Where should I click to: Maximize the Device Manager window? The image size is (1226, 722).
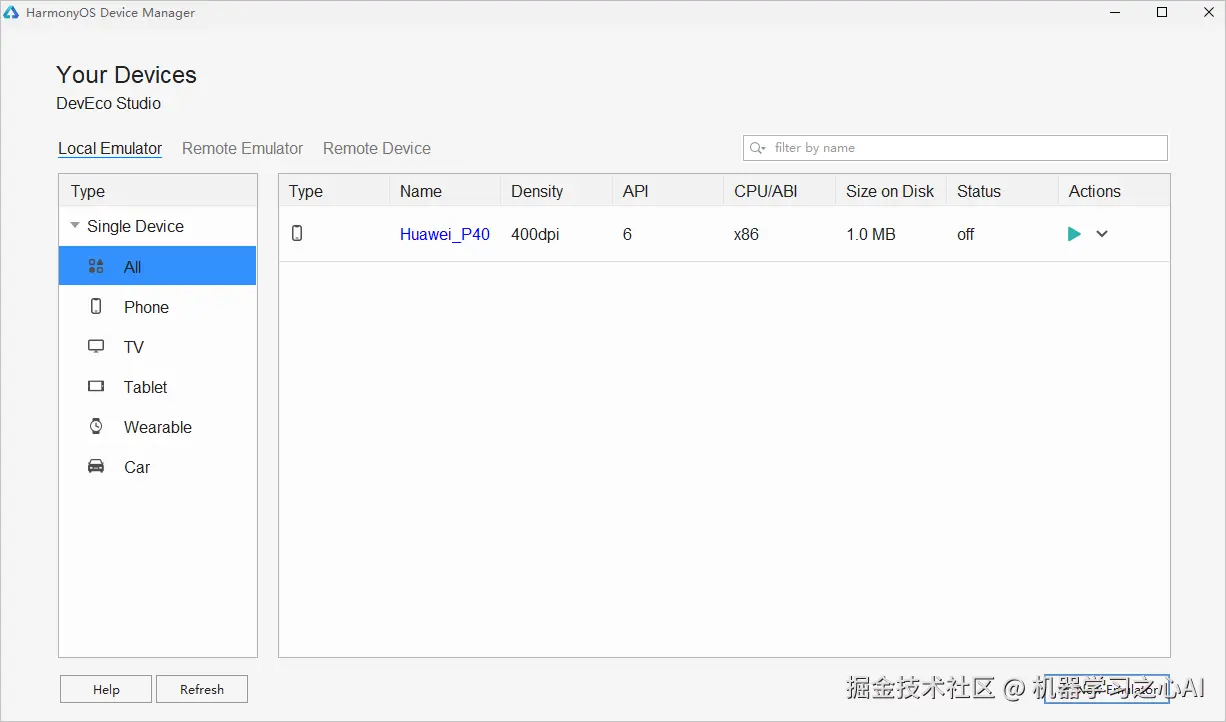pos(1162,12)
